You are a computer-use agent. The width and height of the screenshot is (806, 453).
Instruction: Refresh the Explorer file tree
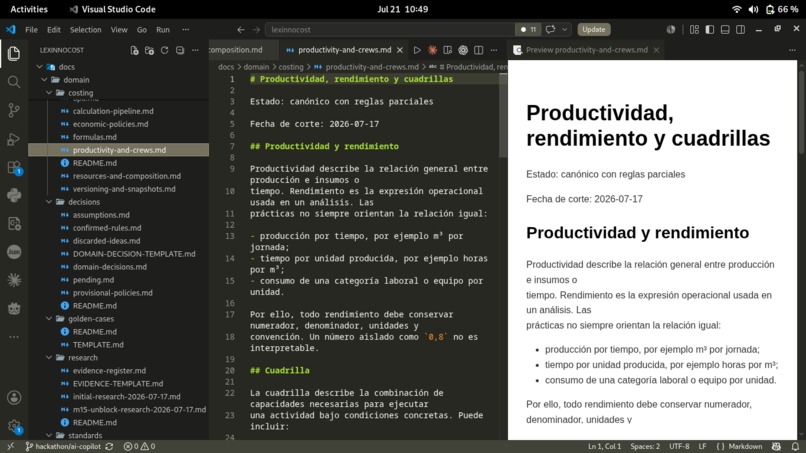[x=164, y=50]
